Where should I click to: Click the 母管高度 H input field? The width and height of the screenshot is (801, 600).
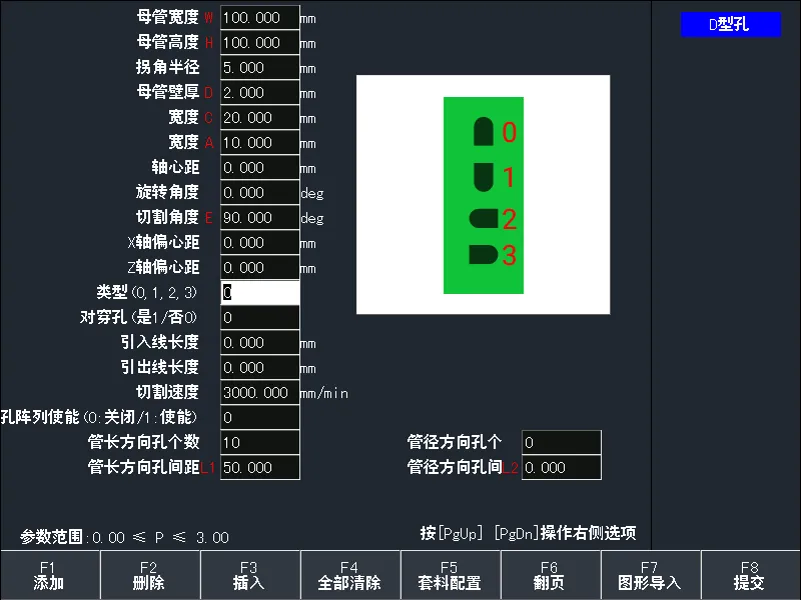260,43
